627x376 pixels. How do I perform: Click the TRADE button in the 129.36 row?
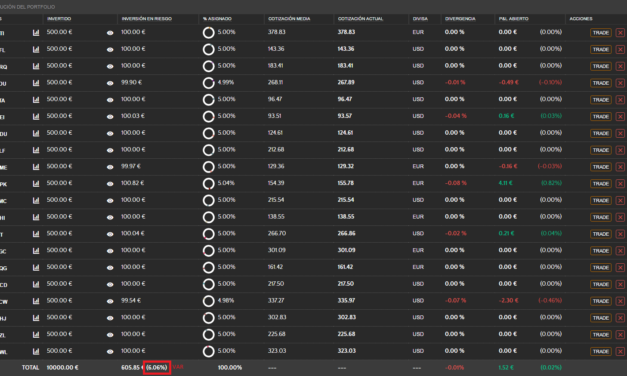(601, 167)
